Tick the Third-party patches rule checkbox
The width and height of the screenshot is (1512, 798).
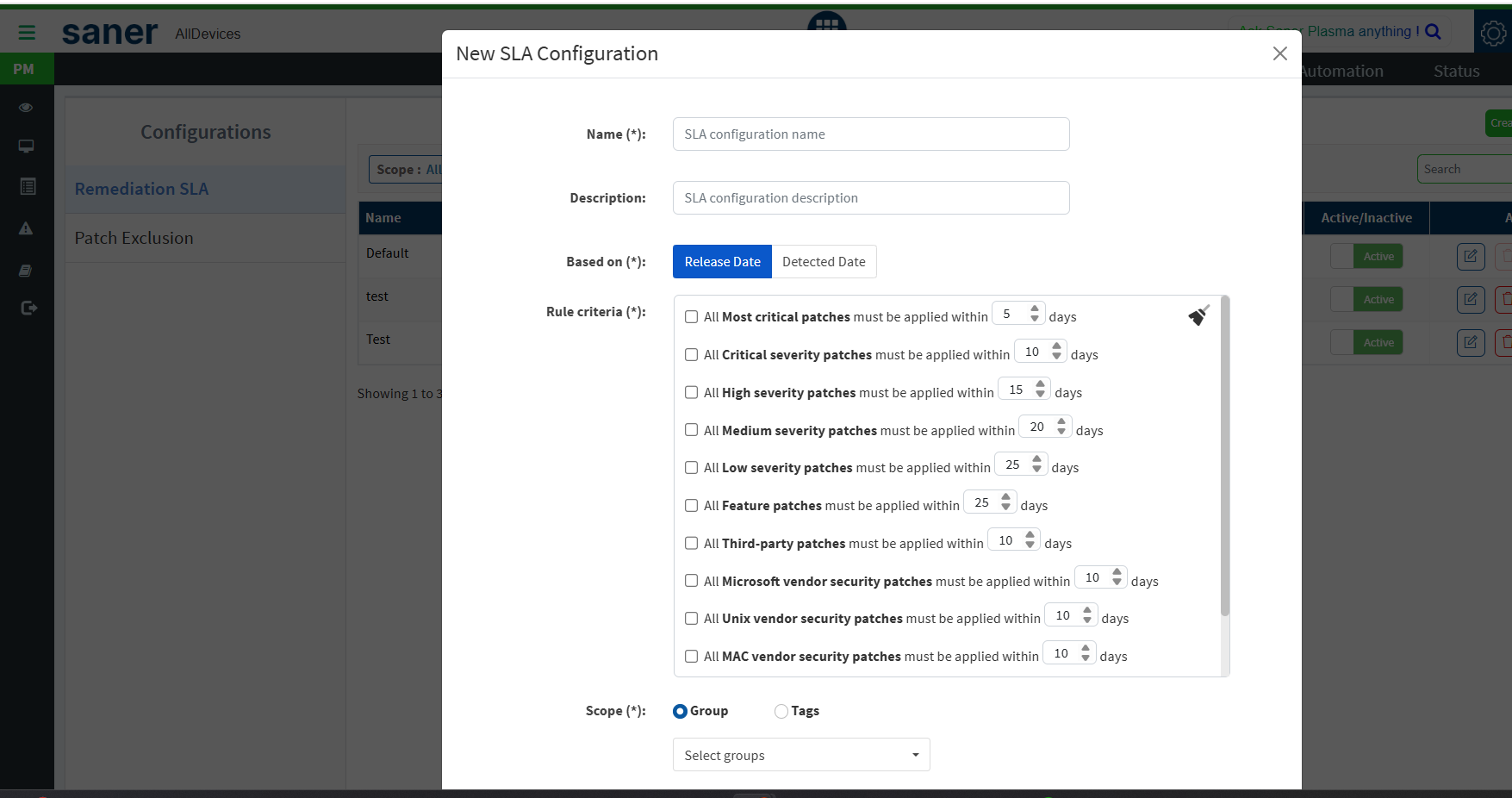coord(691,543)
